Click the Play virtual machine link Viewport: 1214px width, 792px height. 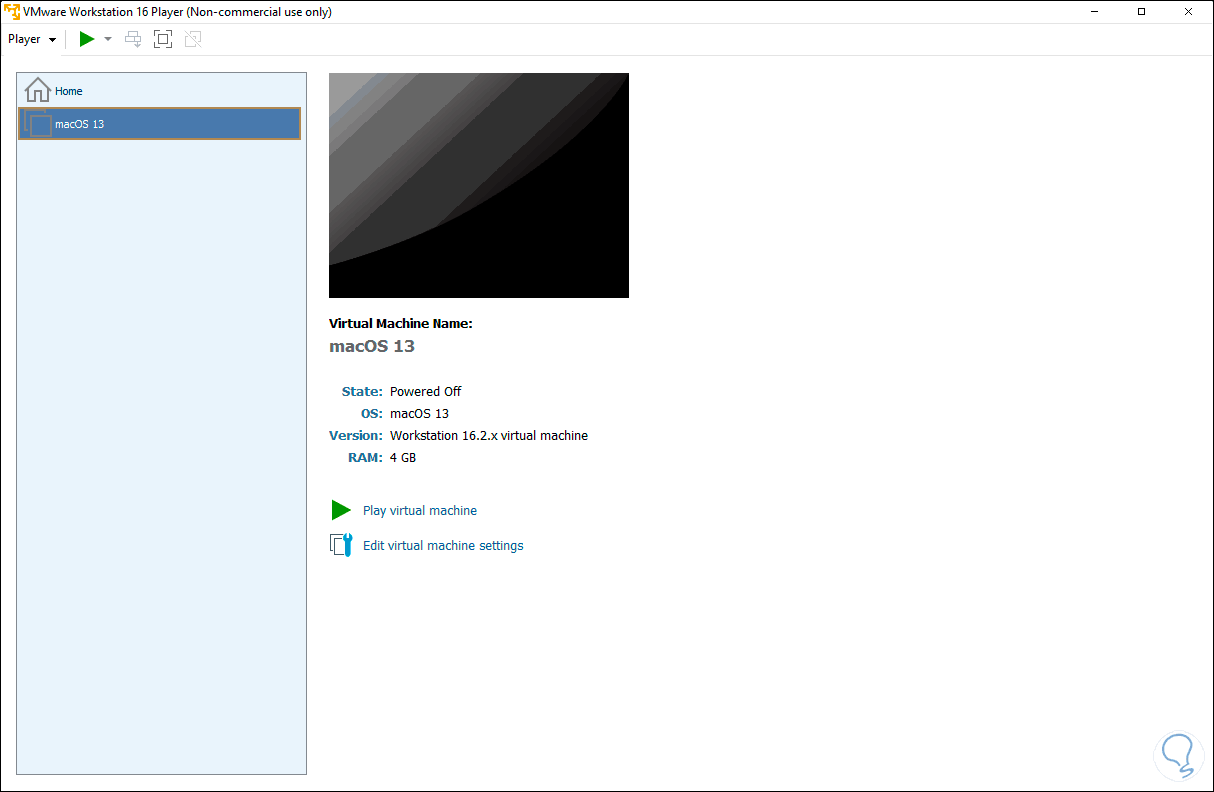coord(420,511)
